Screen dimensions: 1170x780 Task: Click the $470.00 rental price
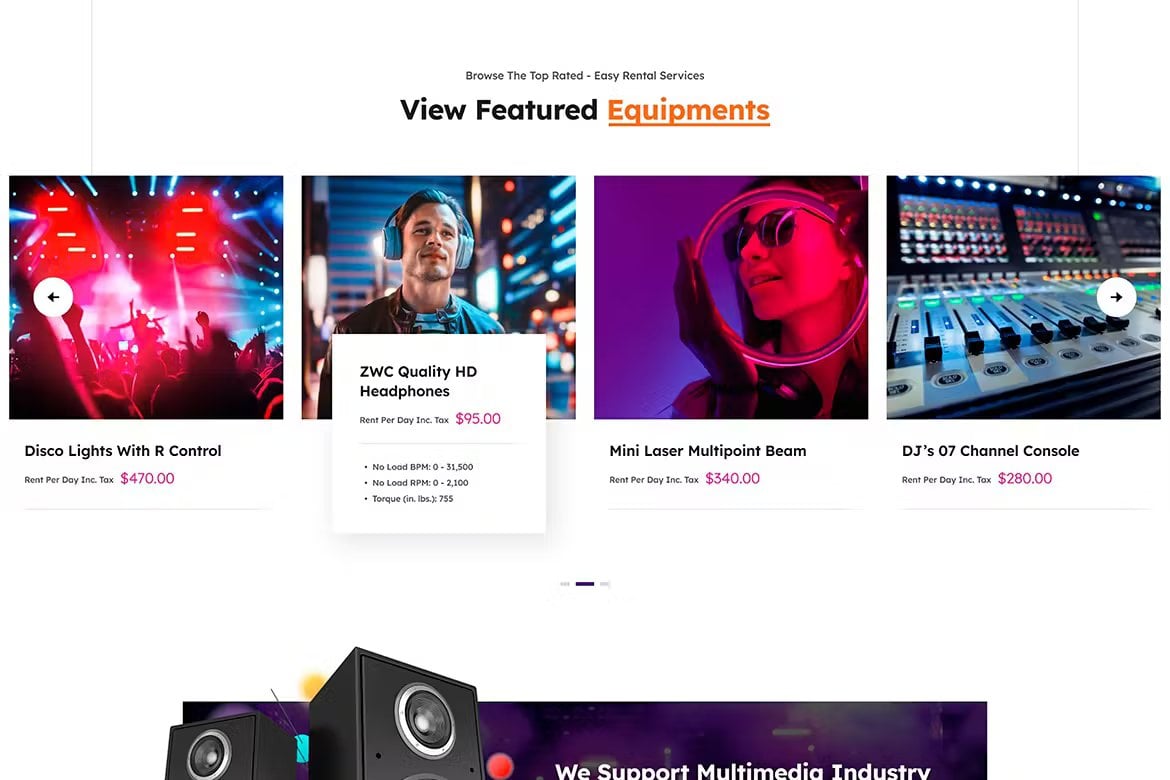click(x=147, y=478)
